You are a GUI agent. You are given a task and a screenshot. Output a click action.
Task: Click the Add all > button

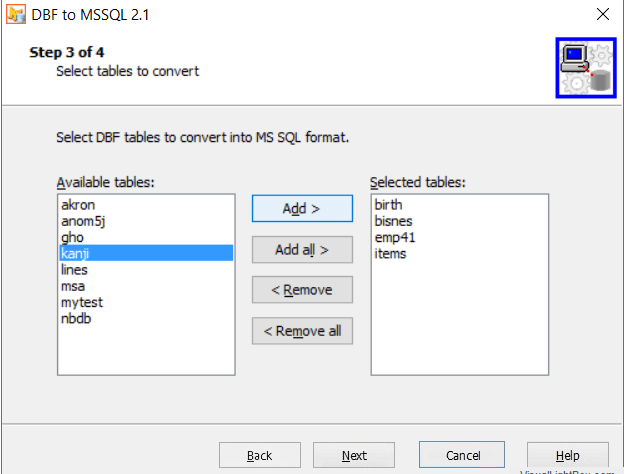(x=302, y=250)
